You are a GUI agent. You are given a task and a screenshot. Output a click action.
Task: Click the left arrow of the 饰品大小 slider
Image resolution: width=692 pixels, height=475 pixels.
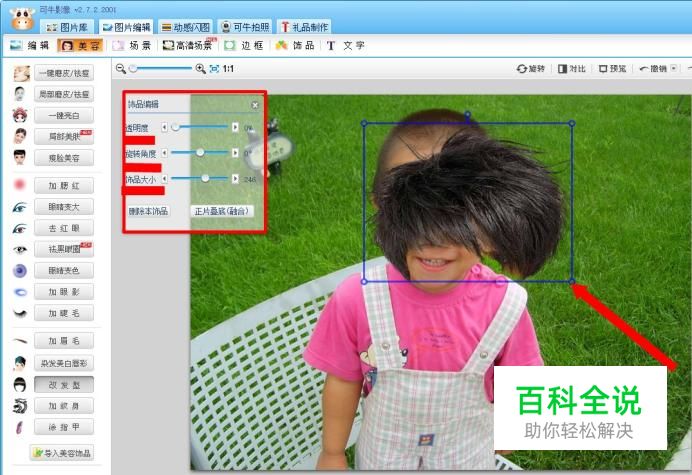(x=165, y=178)
